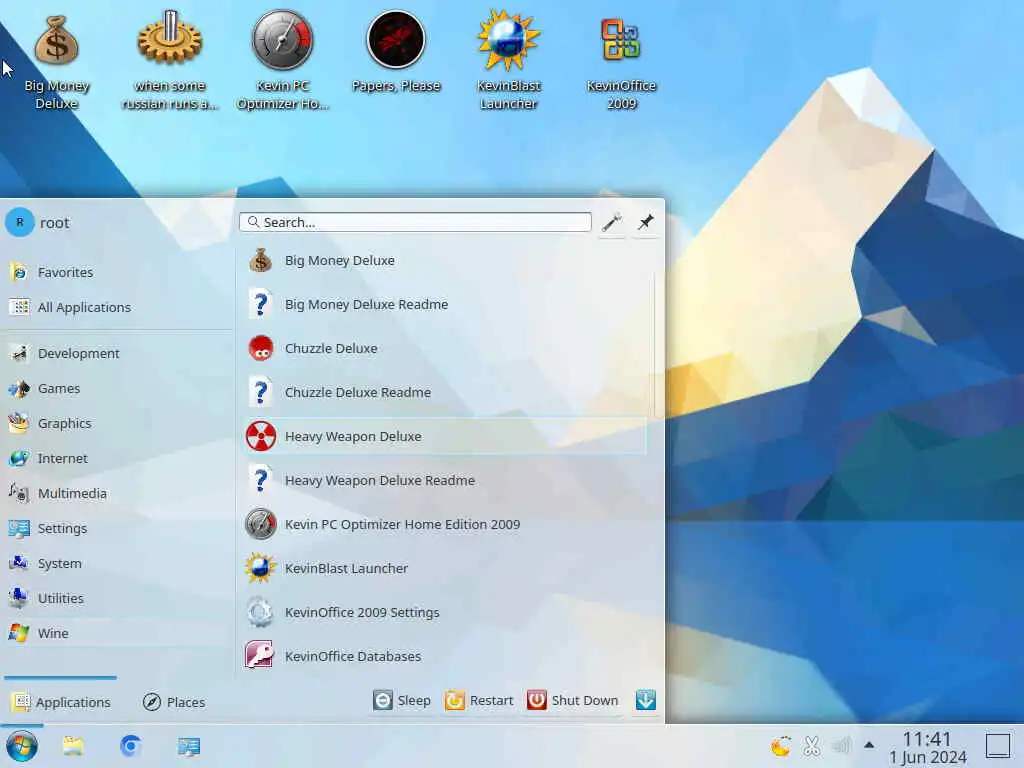Open Utilities category
Image resolution: width=1024 pixels, height=768 pixels.
[118, 598]
